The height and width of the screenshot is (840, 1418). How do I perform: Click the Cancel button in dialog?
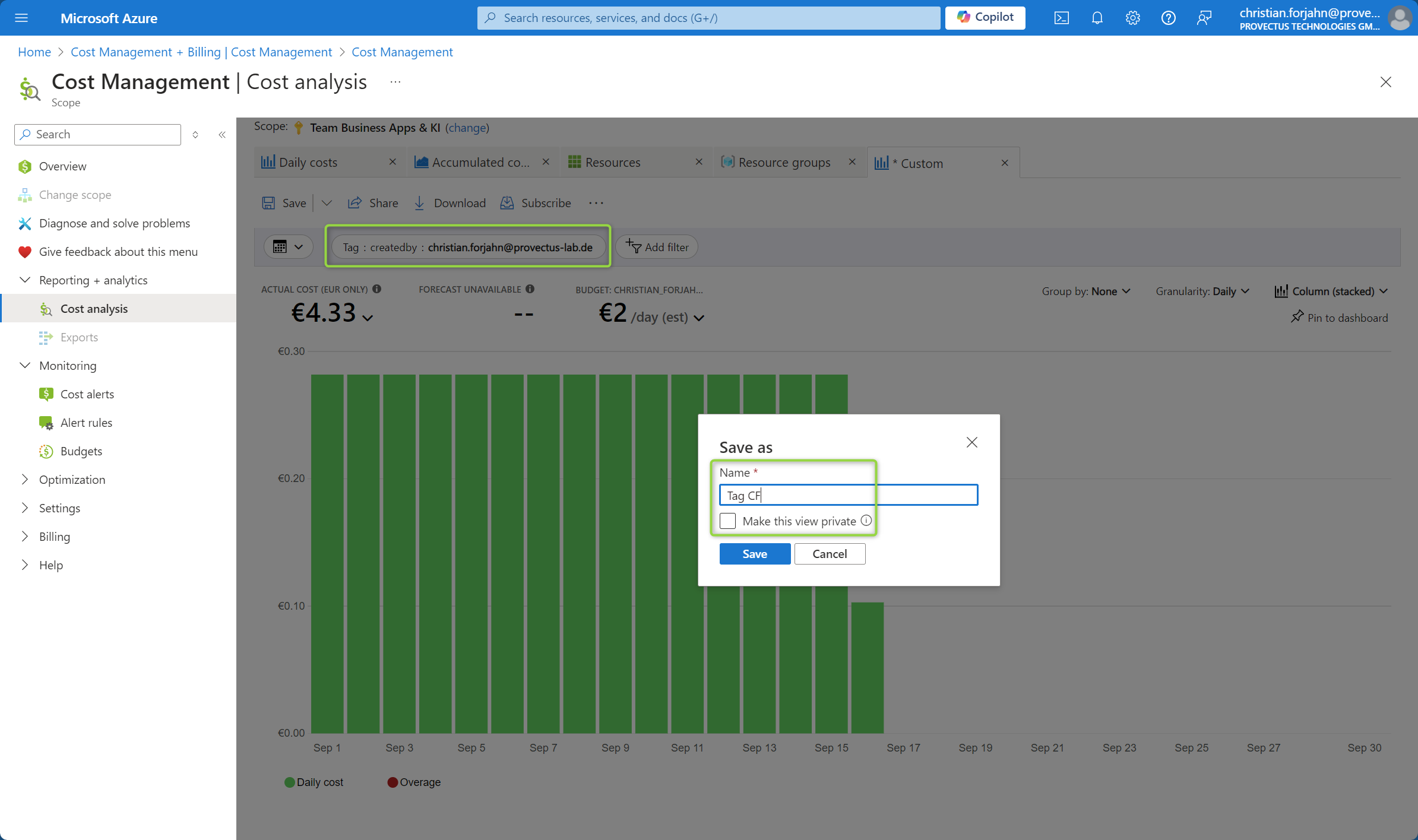pyautogui.click(x=830, y=553)
